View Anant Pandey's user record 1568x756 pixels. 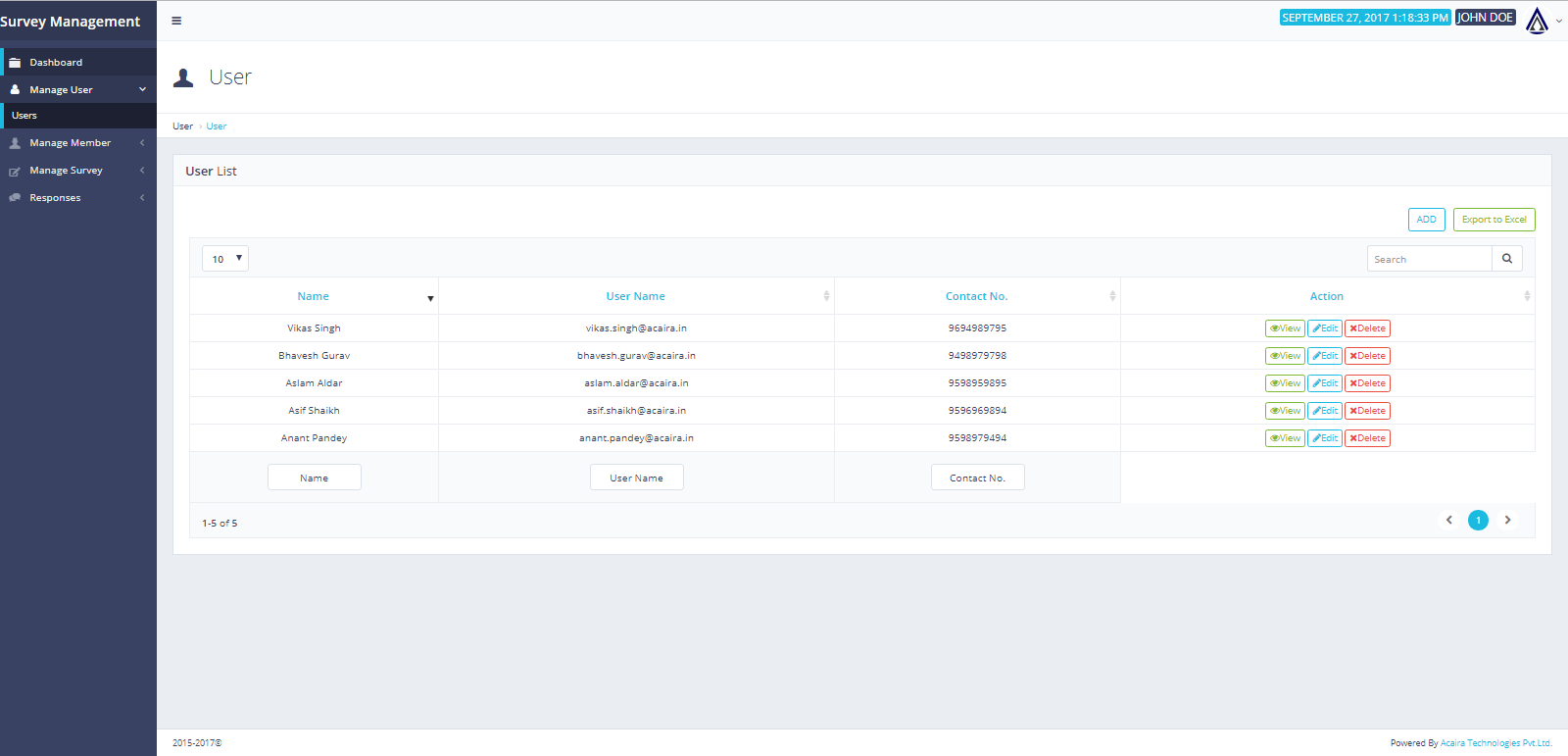pyautogui.click(x=1285, y=438)
